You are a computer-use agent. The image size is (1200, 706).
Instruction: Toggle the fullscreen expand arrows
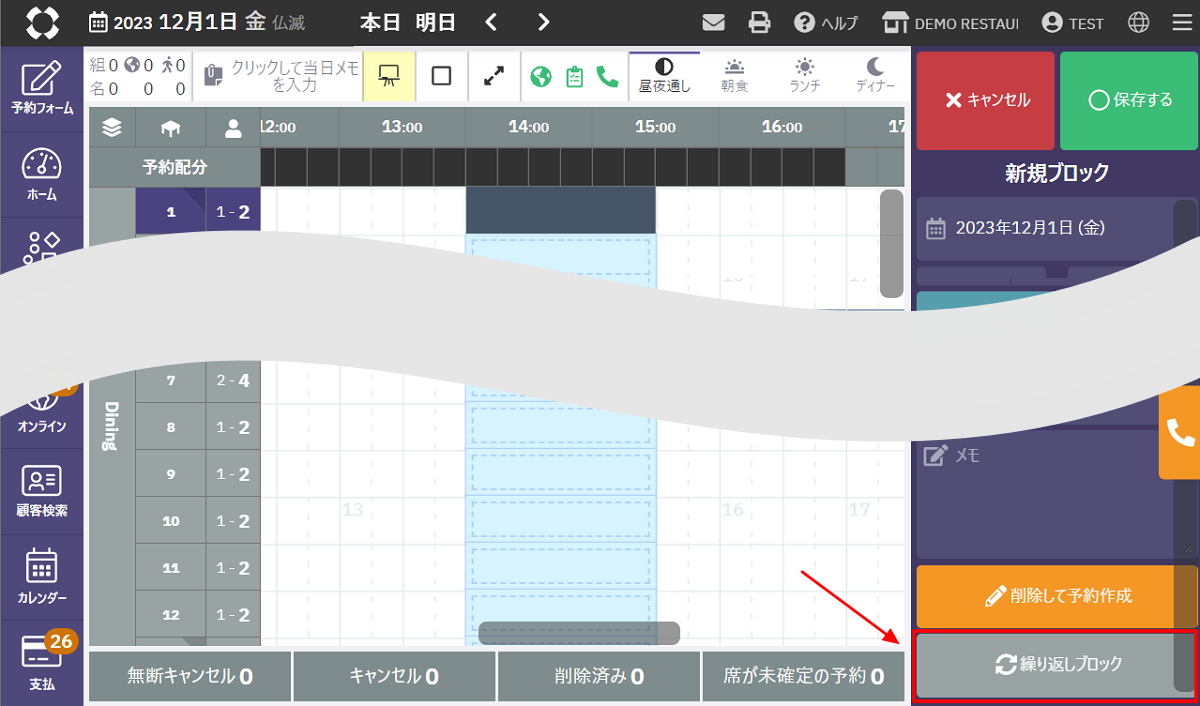coord(494,76)
